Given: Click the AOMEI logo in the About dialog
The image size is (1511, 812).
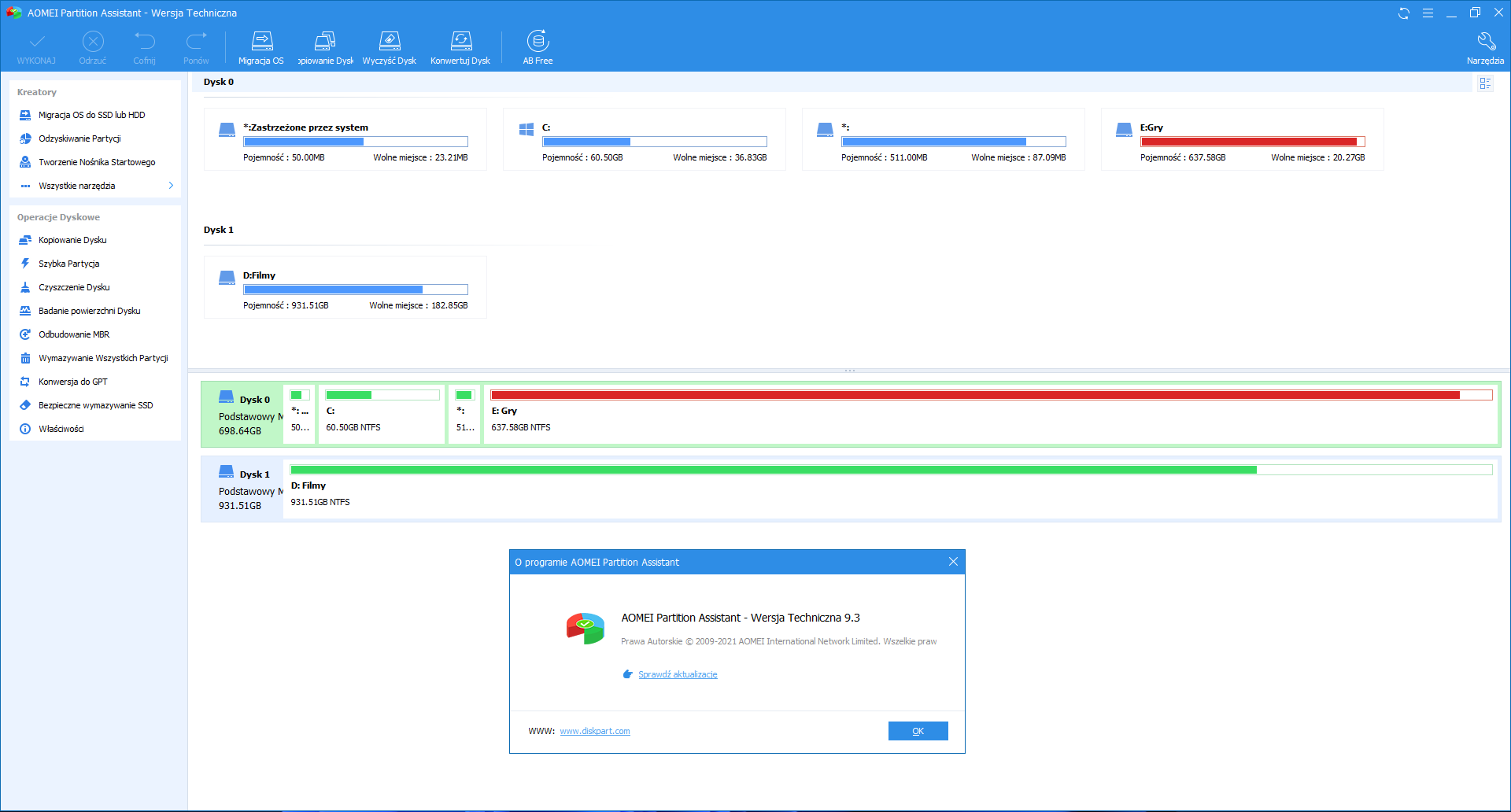Looking at the screenshot, I should pos(585,629).
